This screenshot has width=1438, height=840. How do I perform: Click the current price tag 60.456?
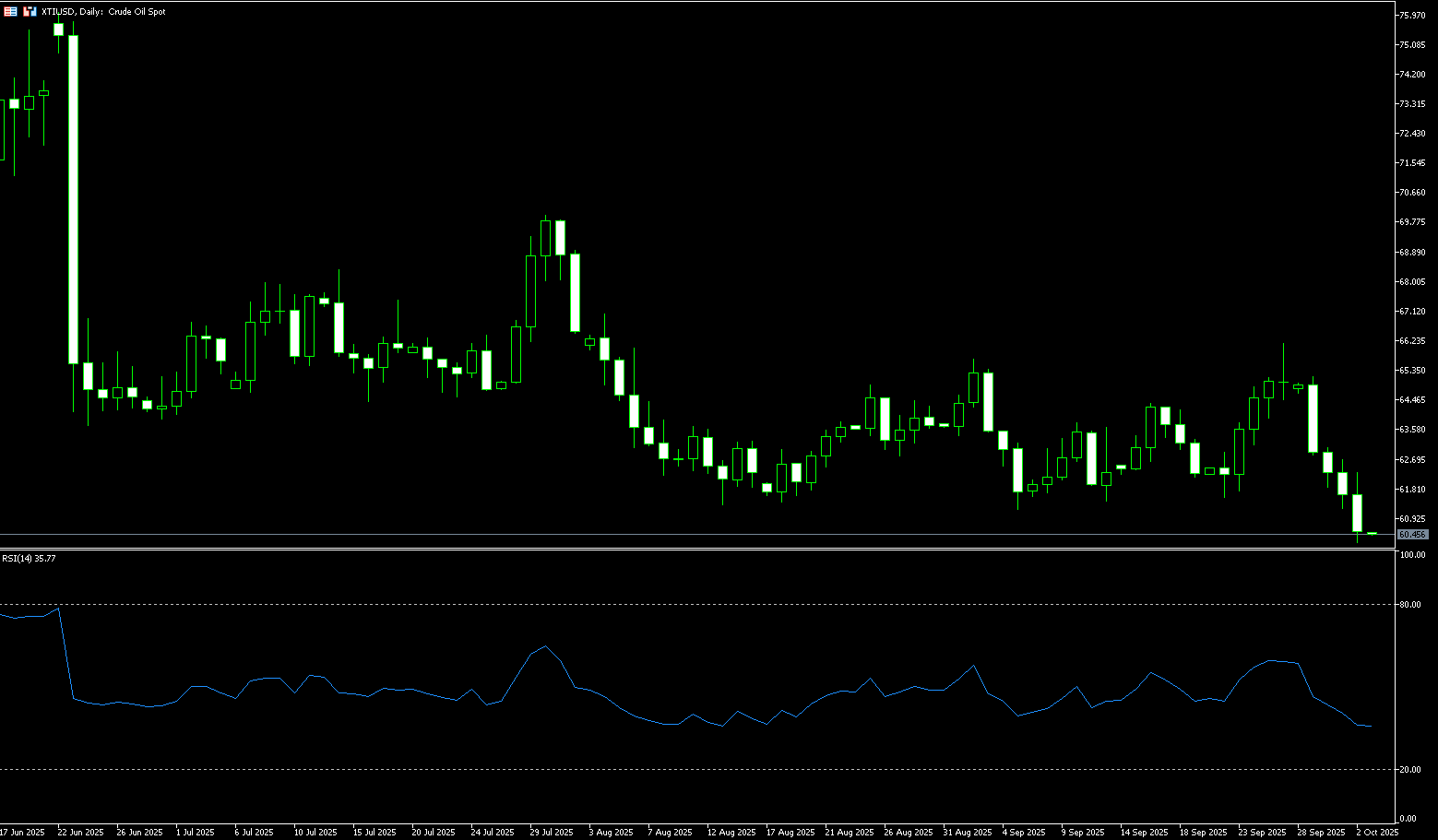coord(1412,535)
